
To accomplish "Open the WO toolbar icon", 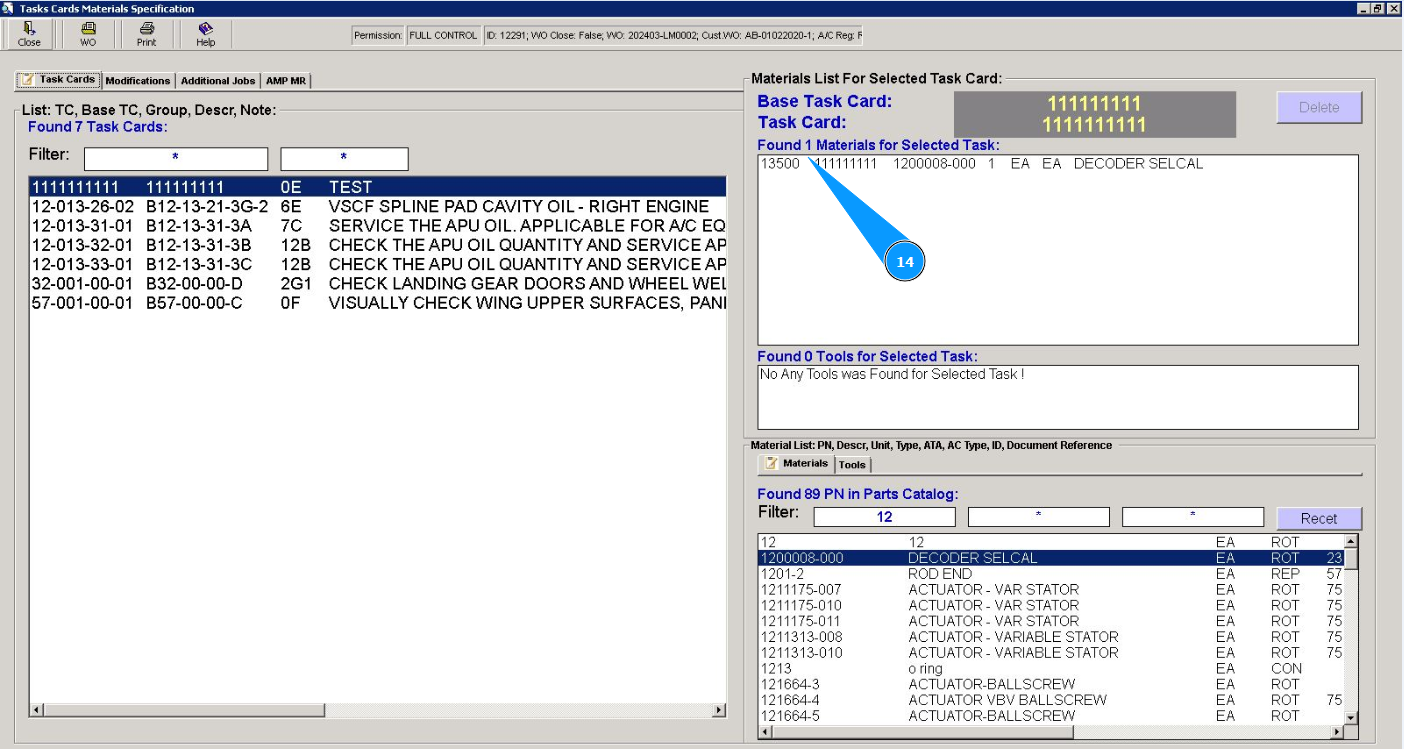I will coord(88,34).
